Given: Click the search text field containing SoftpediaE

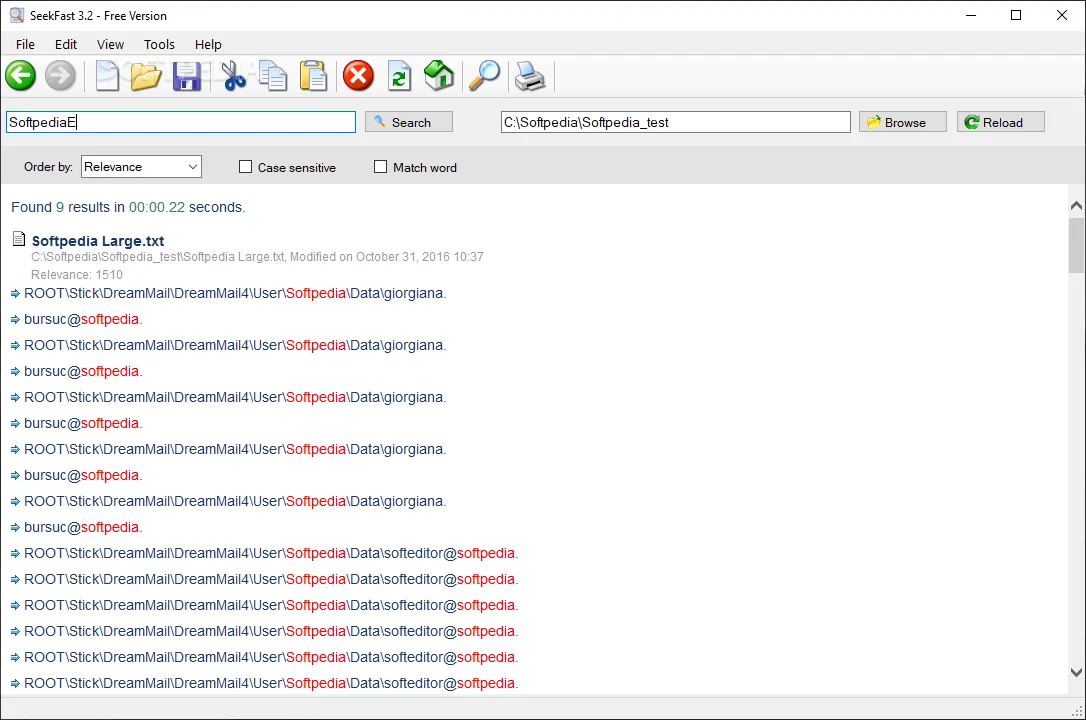Looking at the screenshot, I should click(181, 122).
